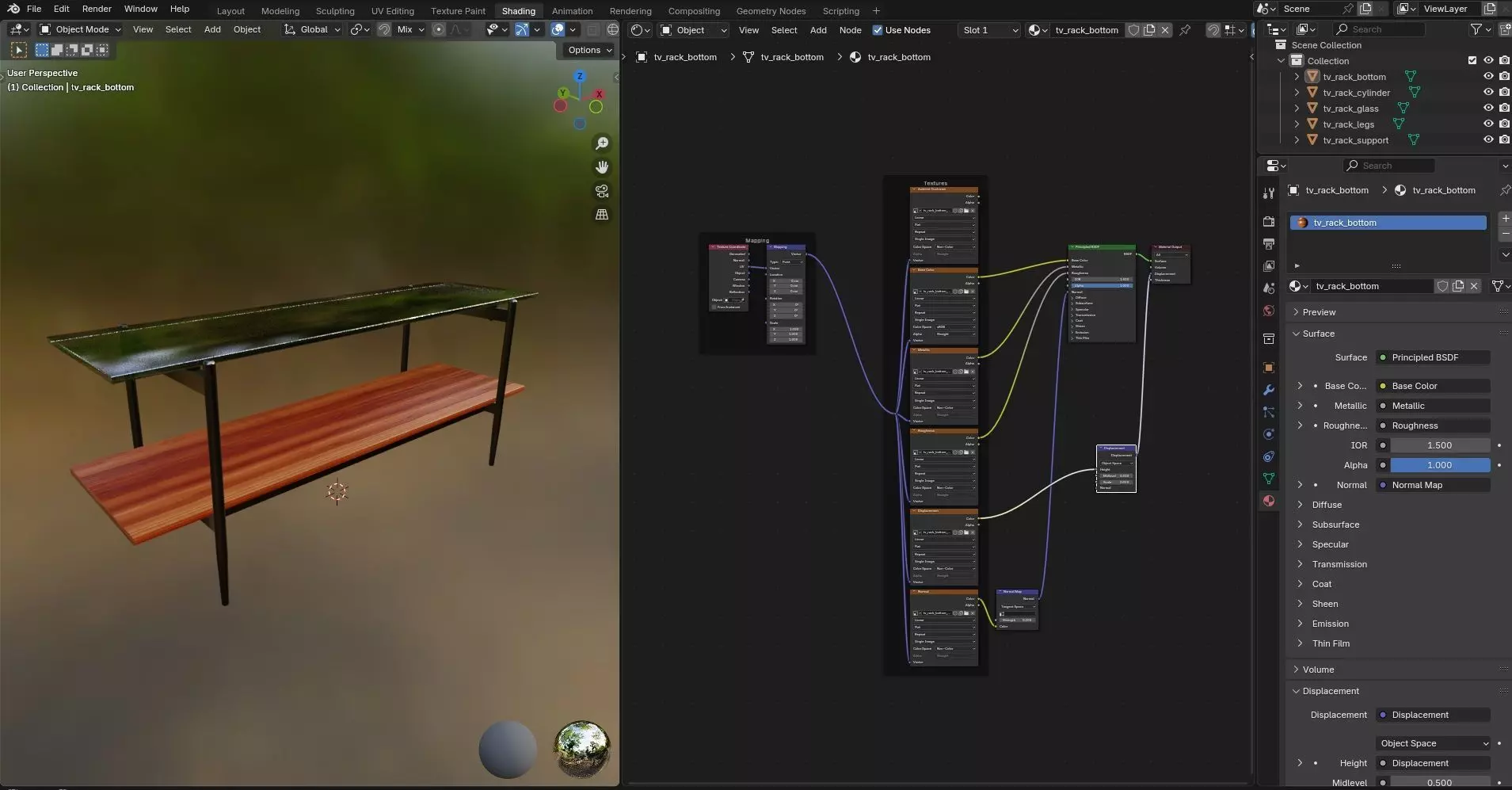Open the Object Data mesh tab
The height and width of the screenshot is (790, 1512).
pyautogui.click(x=1269, y=479)
